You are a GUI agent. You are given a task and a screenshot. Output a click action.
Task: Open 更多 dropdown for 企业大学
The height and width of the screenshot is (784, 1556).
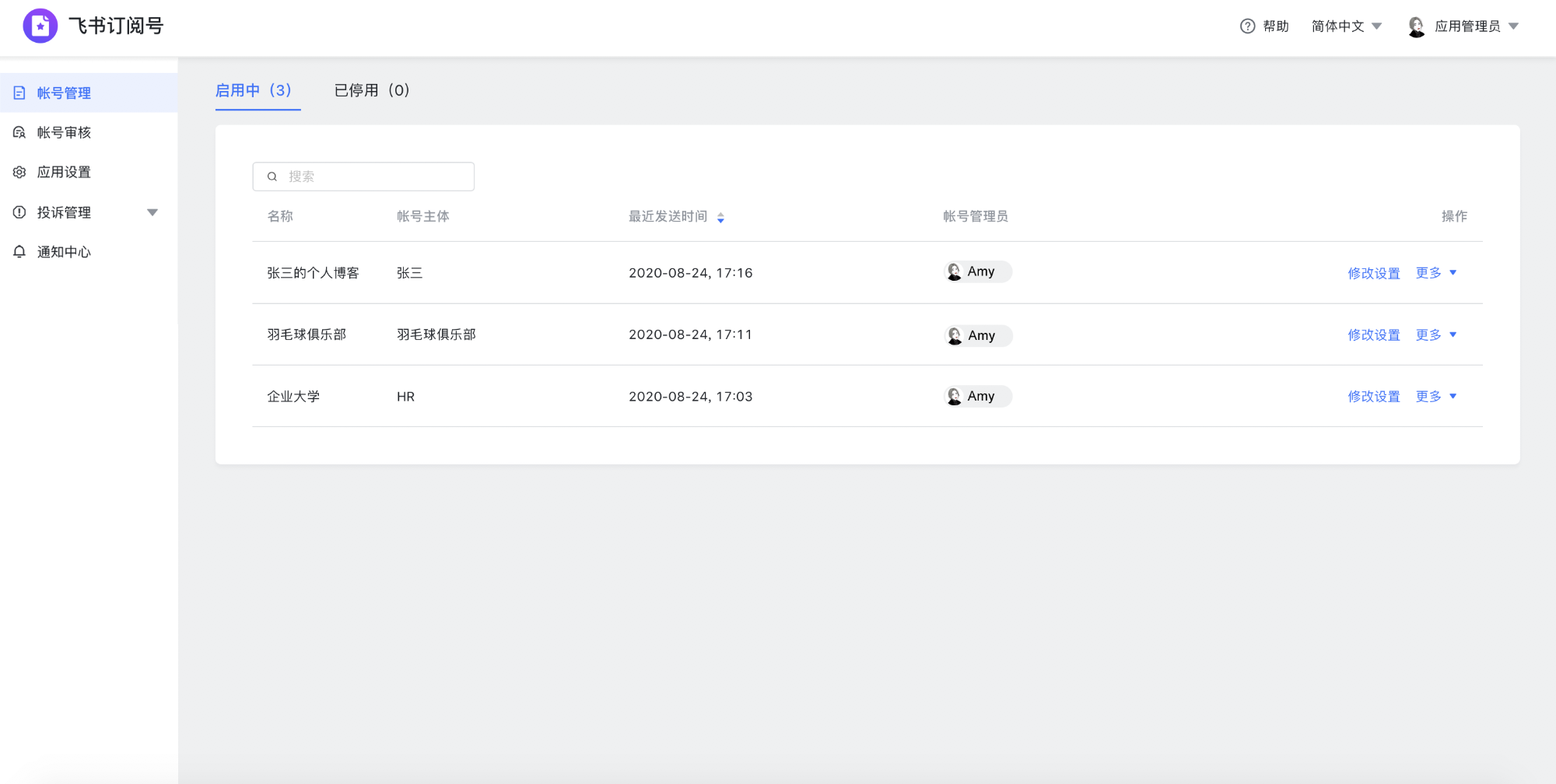[x=1435, y=397]
